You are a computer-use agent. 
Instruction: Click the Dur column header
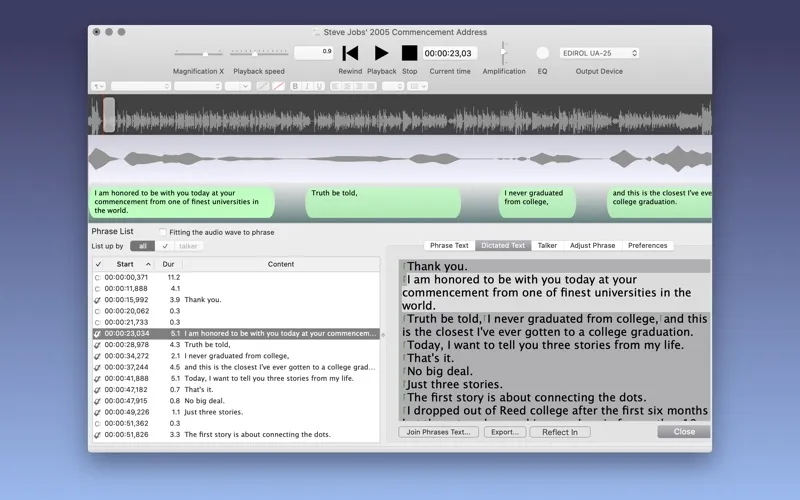click(x=168, y=264)
